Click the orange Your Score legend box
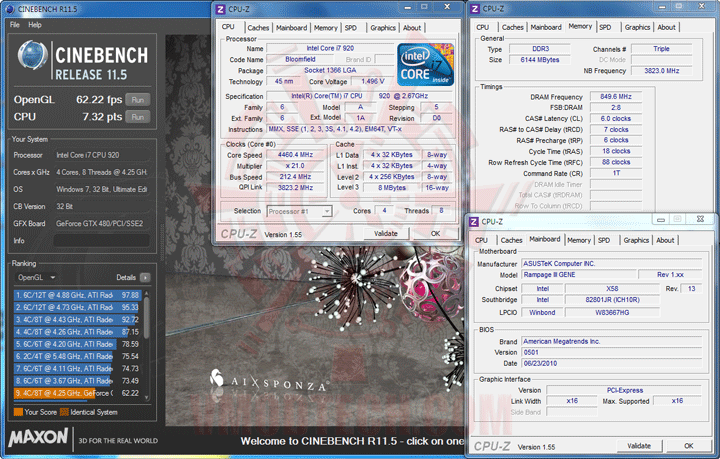This screenshot has width=720, height=459. point(18,412)
